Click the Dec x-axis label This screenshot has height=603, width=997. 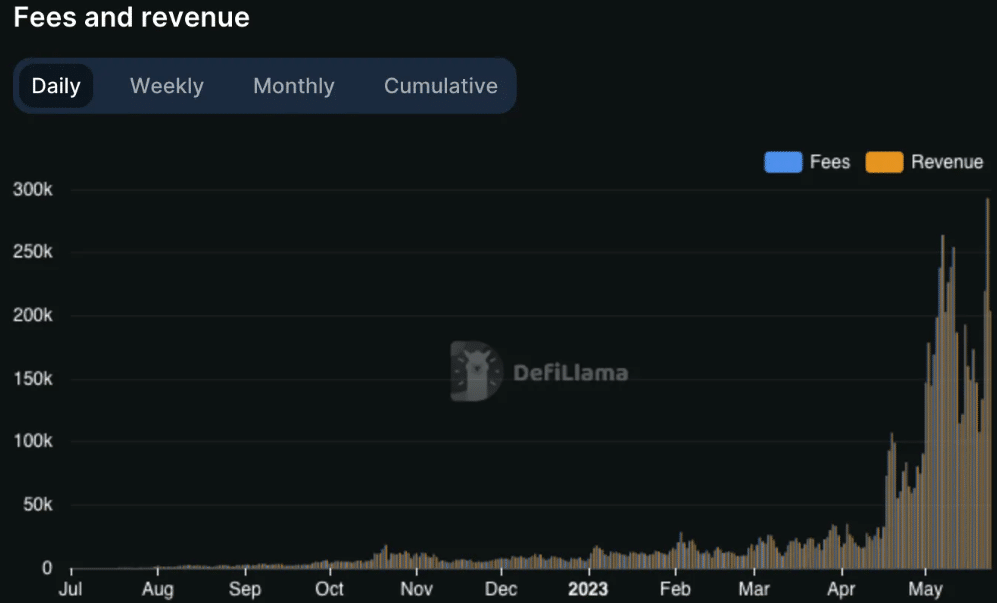point(501,589)
